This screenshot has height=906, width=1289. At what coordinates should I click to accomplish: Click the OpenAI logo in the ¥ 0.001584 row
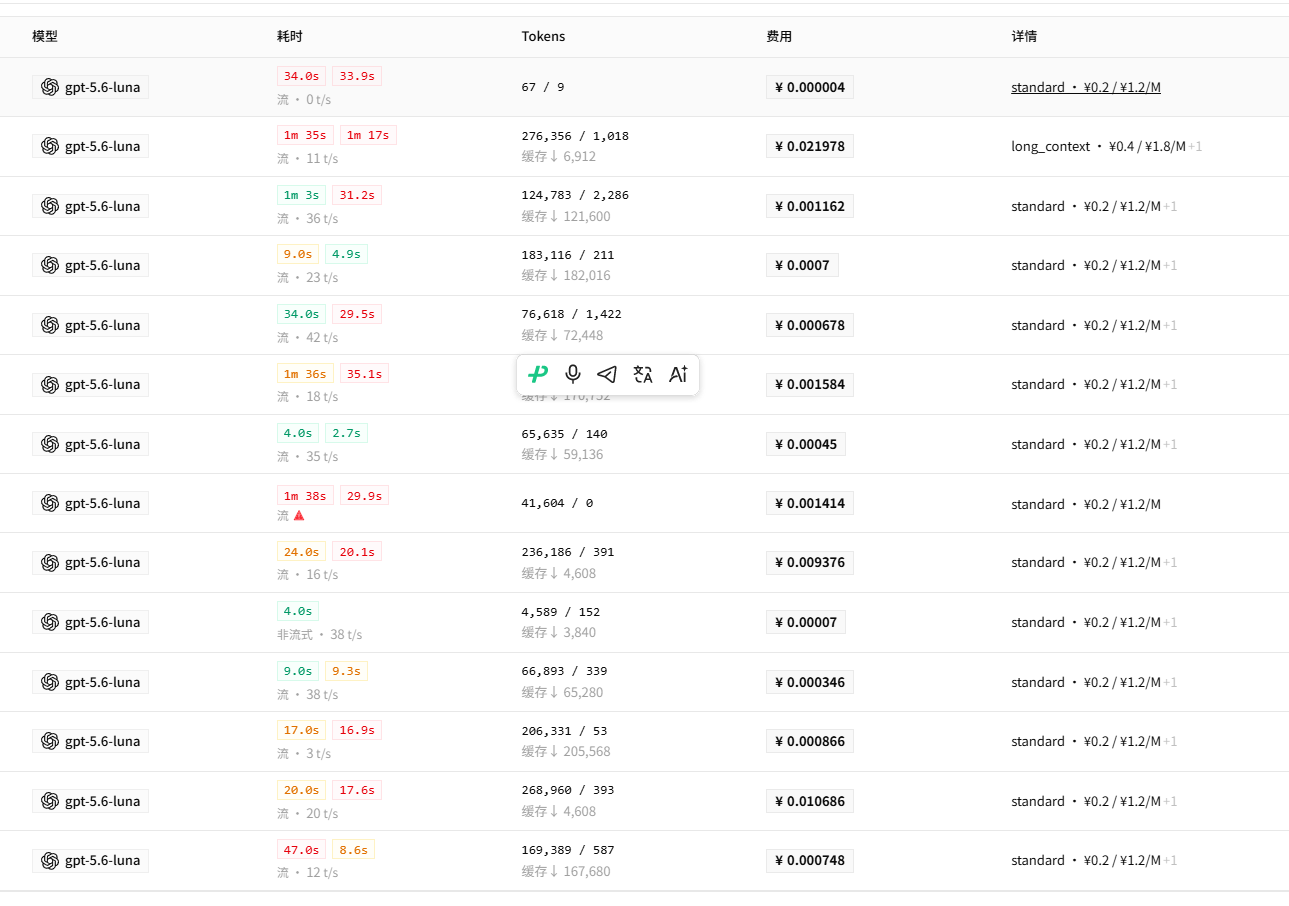point(50,384)
